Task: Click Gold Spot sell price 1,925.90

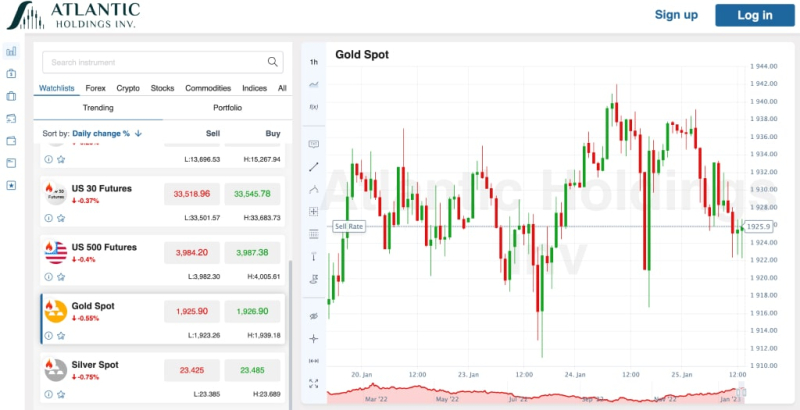Action: pos(192,311)
